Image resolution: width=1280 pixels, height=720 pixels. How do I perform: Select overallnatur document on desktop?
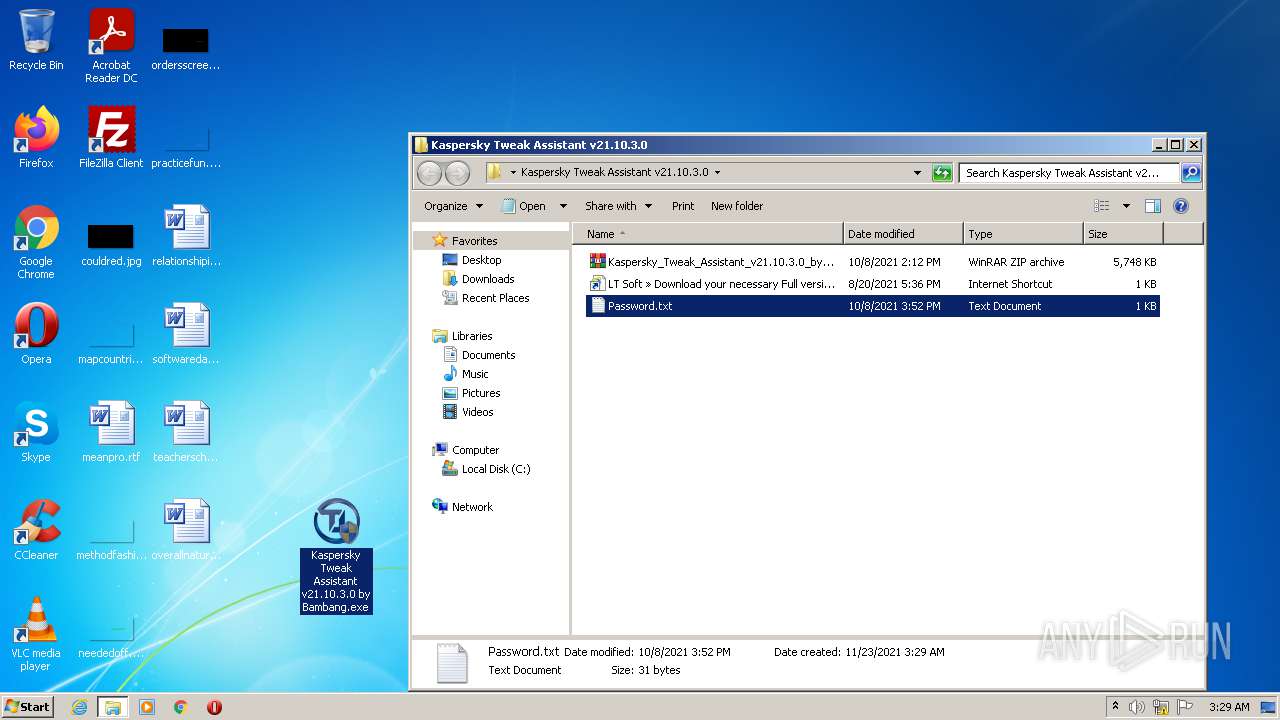pos(186,530)
